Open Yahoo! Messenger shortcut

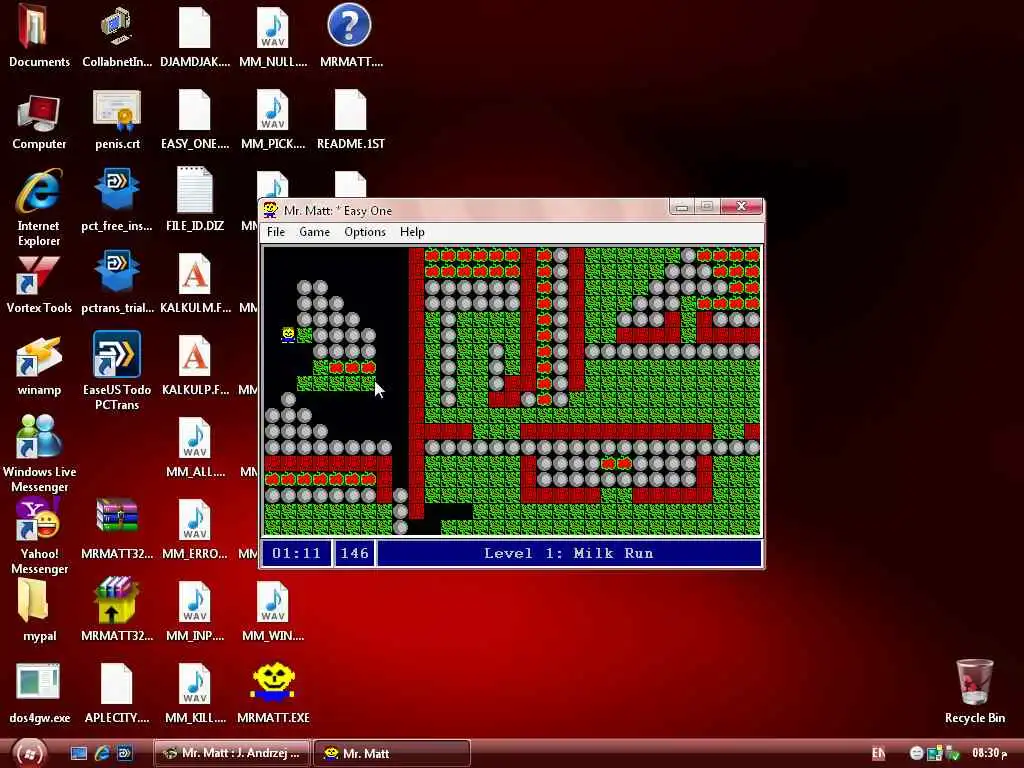pyautogui.click(x=39, y=536)
